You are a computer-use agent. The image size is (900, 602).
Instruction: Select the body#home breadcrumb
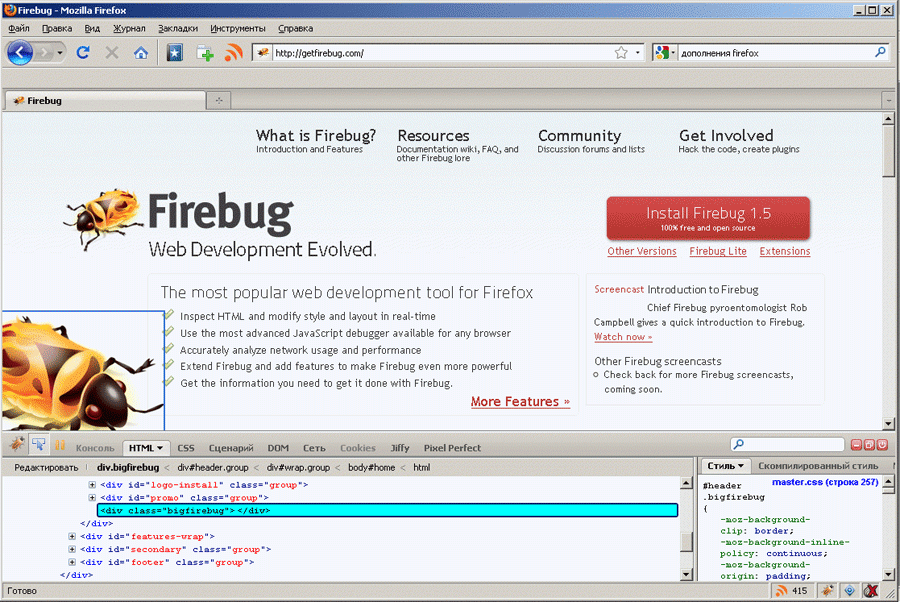(x=371, y=468)
